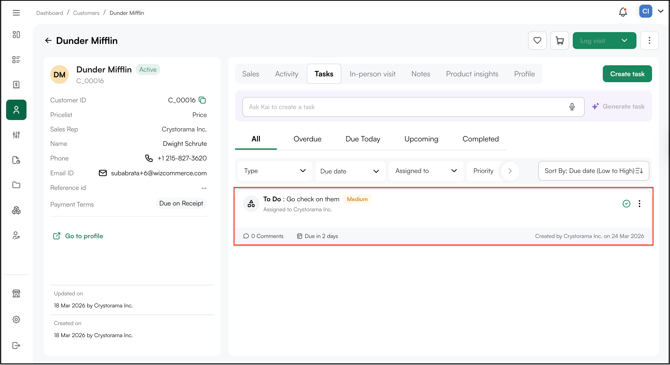Open the page-level three-dot menu
This screenshot has height=365, width=670.
pos(649,41)
